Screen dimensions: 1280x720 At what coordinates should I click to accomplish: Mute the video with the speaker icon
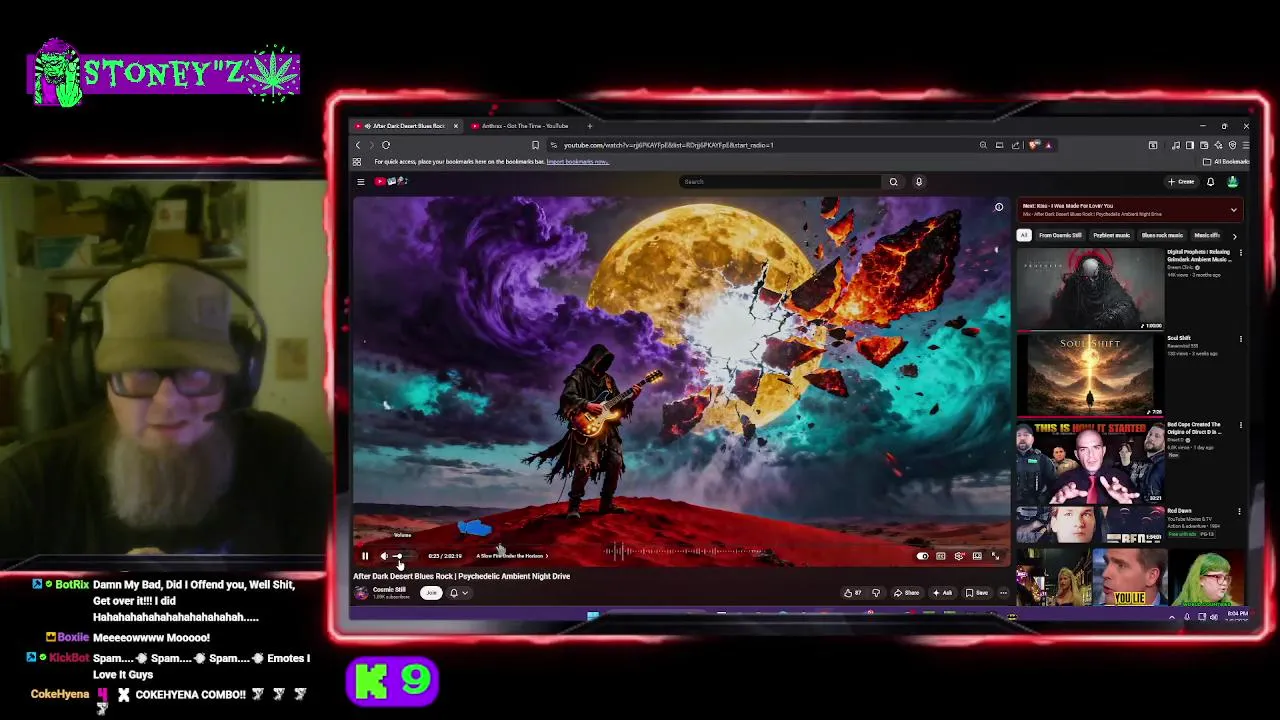(384, 556)
